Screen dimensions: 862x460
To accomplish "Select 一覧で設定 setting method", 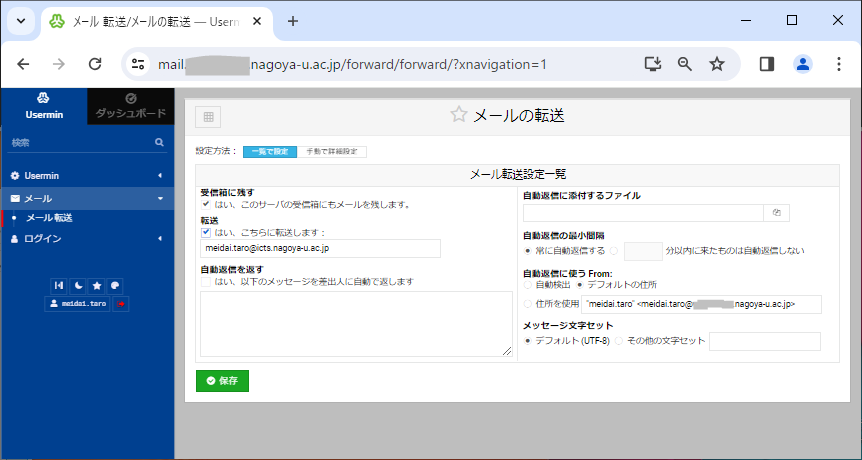I will click(270, 152).
